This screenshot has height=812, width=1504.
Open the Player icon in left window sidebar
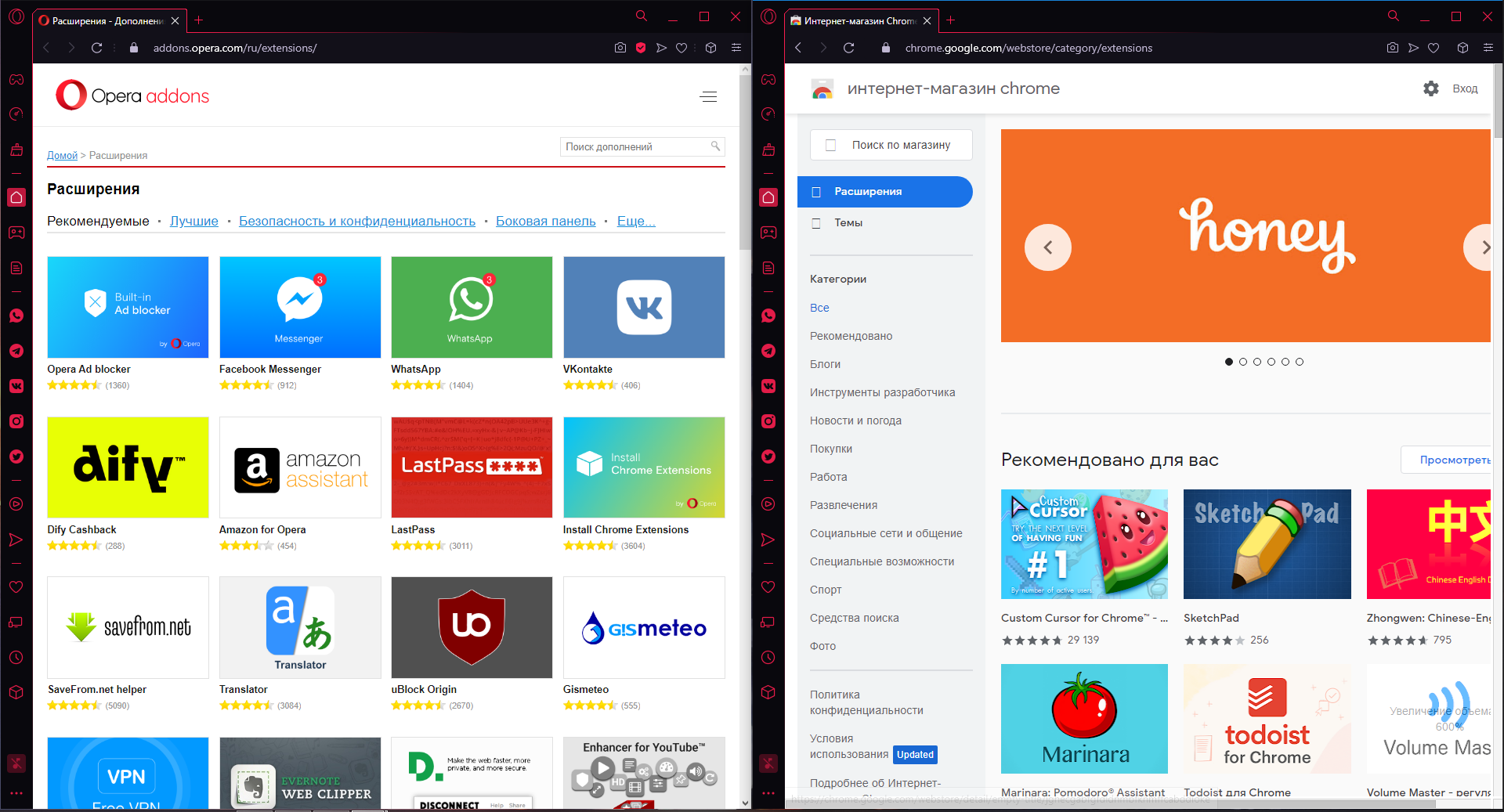coord(16,504)
